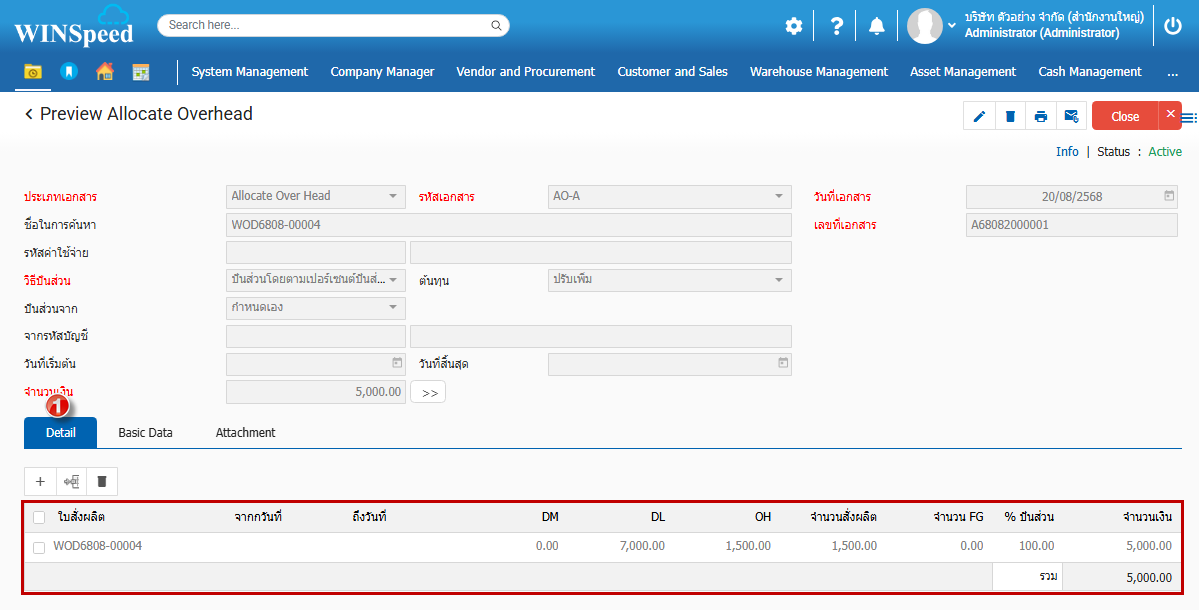This screenshot has height=610, width=1199.
Task: Open the Warehouse Management menu
Action: click(x=818, y=72)
